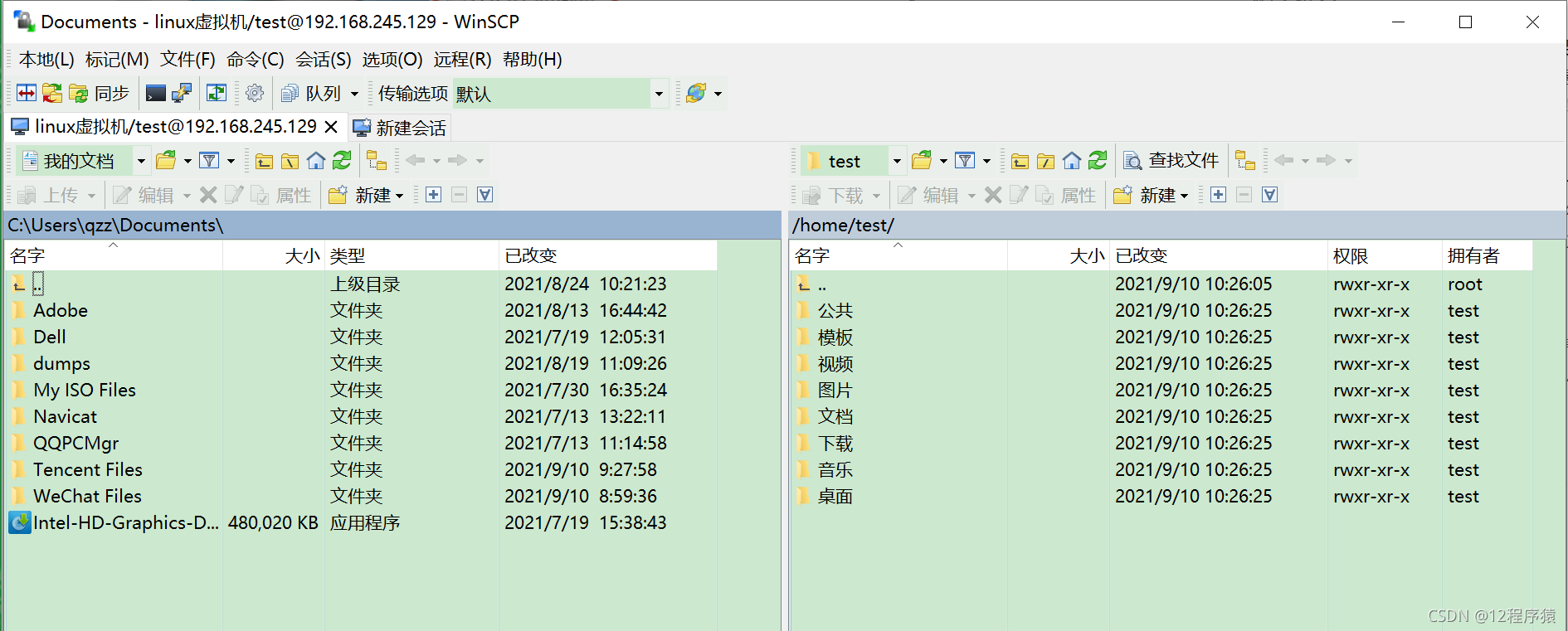
Task: Open the 帮助(H) menu
Action: coord(533,60)
